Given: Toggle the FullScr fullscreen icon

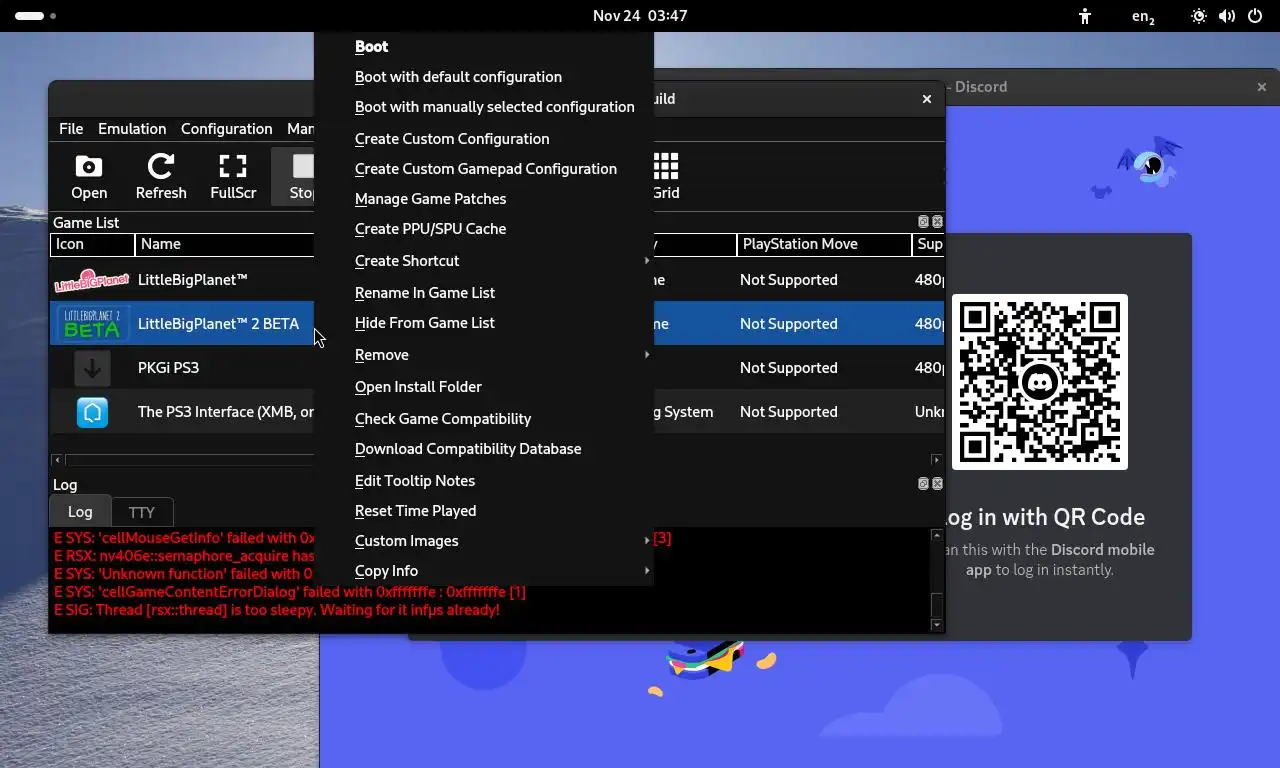Looking at the screenshot, I should (x=233, y=177).
